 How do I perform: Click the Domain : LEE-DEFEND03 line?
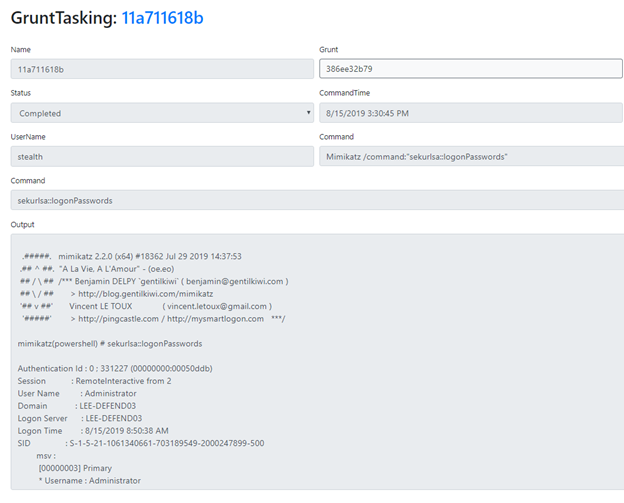click(77, 406)
